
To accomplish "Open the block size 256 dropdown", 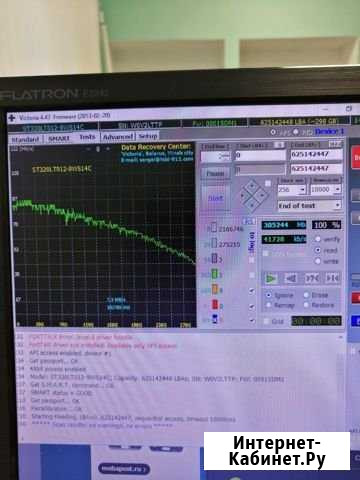I will 292,189.
